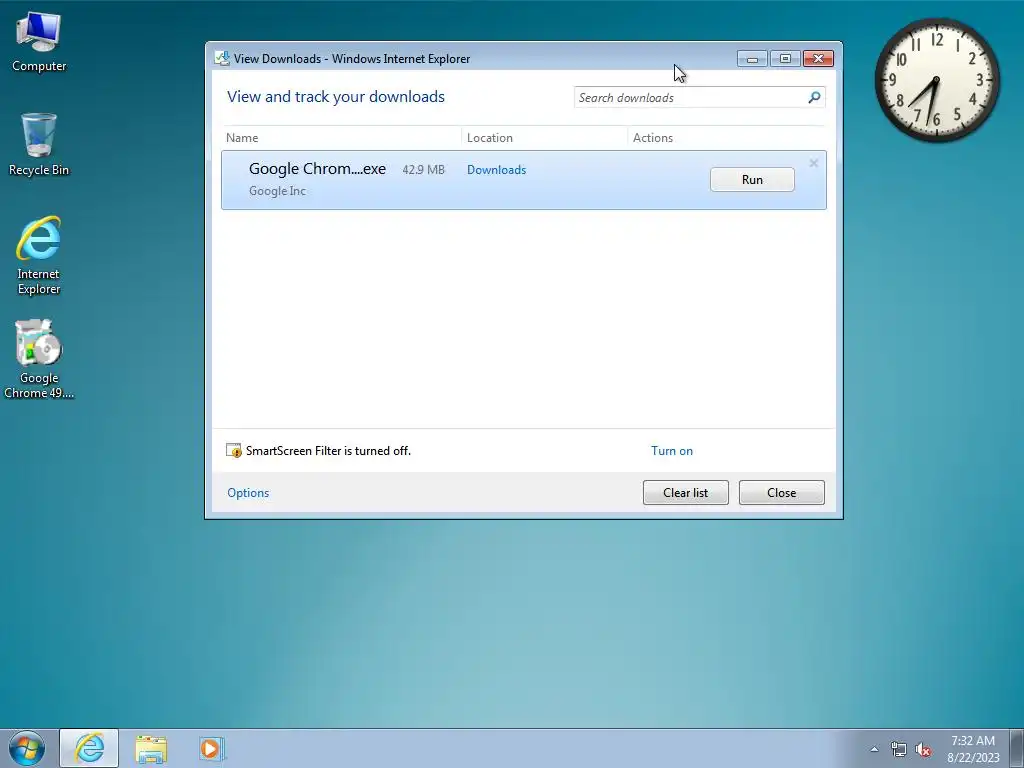The image size is (1024, 768).
Task: Click the network status tray icon
Action: [899, 749]
